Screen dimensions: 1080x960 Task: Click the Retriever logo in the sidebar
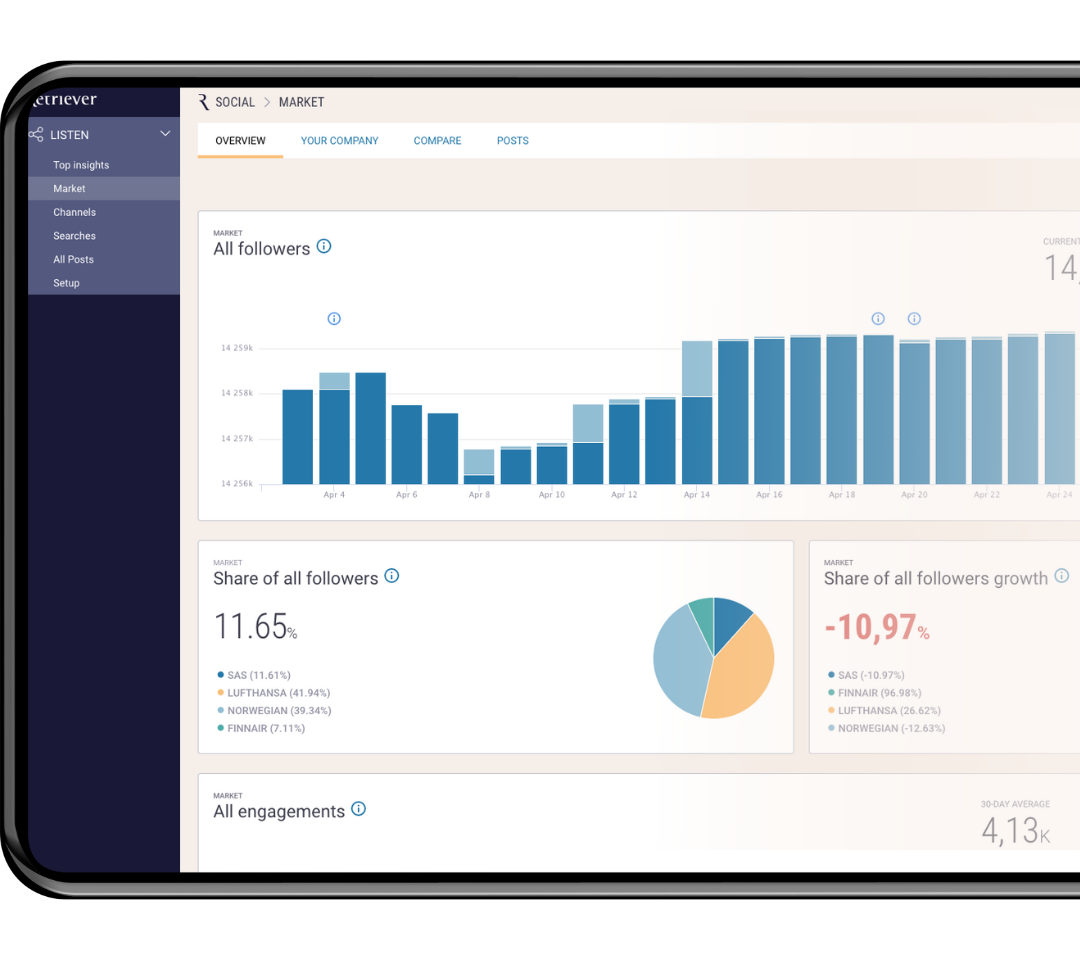click(x=63, y=99)
